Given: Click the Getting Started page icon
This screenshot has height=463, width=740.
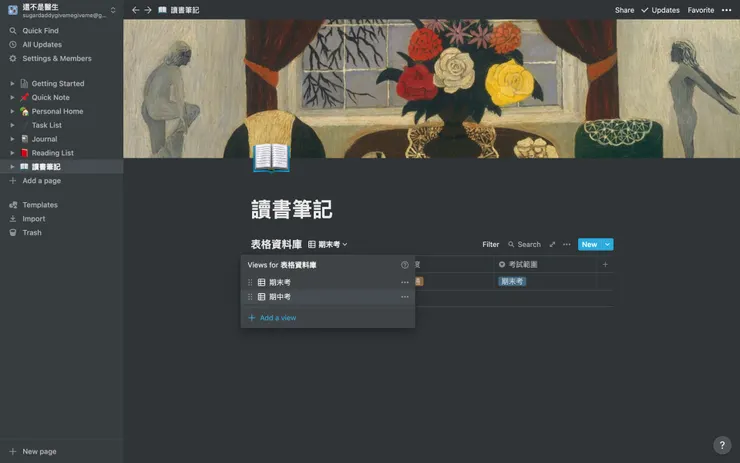Looking at the screenshot, I should pyautogui.click(x=24, y=84).
